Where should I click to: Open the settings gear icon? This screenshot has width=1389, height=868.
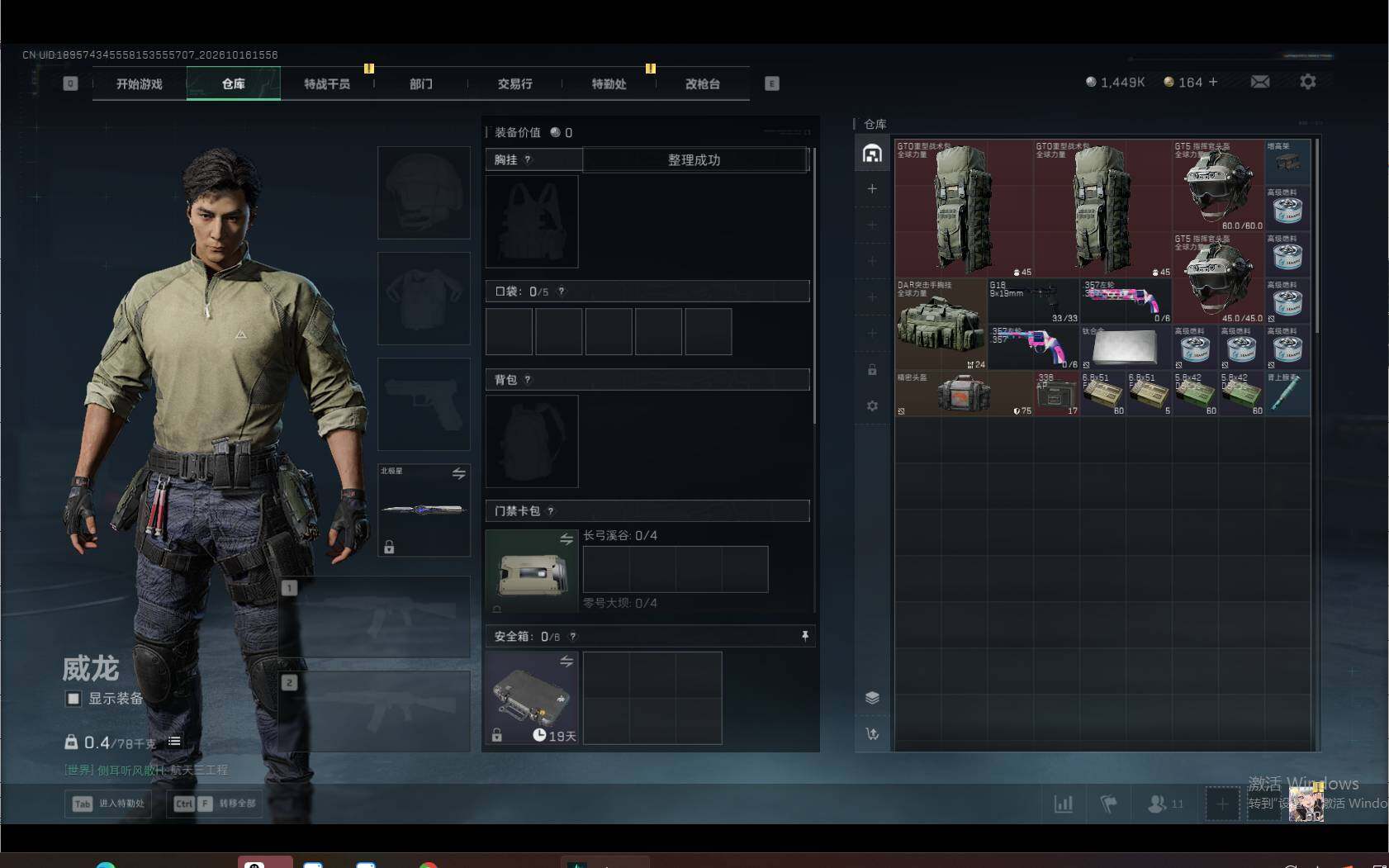click(x=1307, y=82)
